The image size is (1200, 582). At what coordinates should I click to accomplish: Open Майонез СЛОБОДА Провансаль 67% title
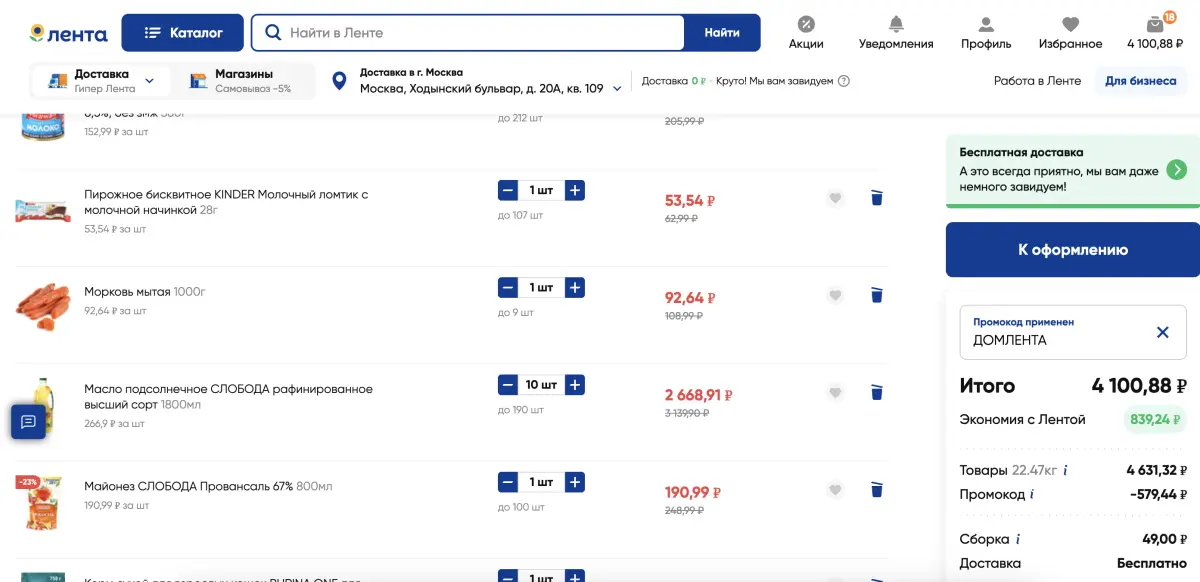(208, 486)
